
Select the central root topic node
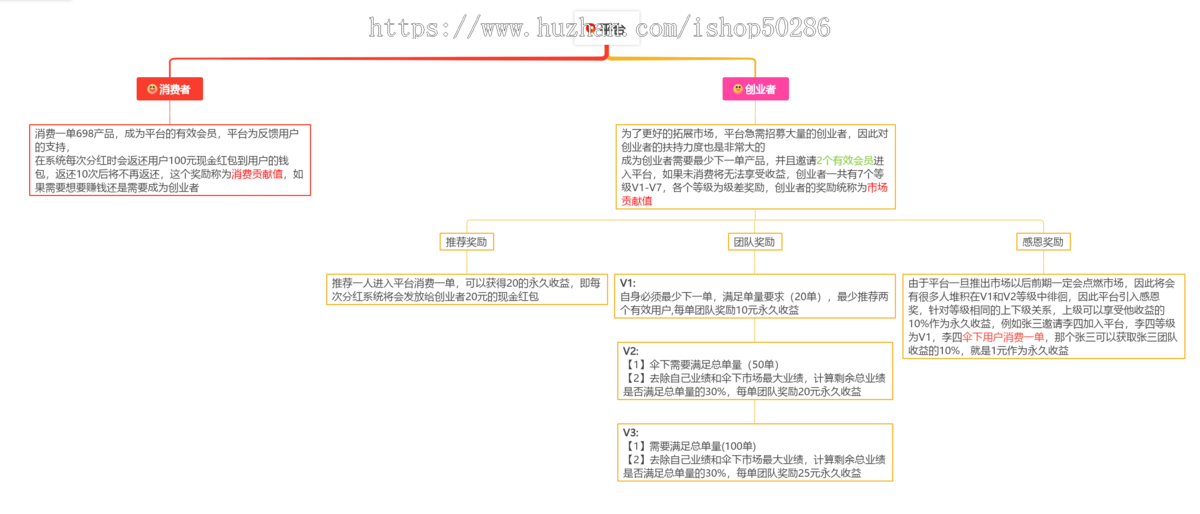coord(606,29)
